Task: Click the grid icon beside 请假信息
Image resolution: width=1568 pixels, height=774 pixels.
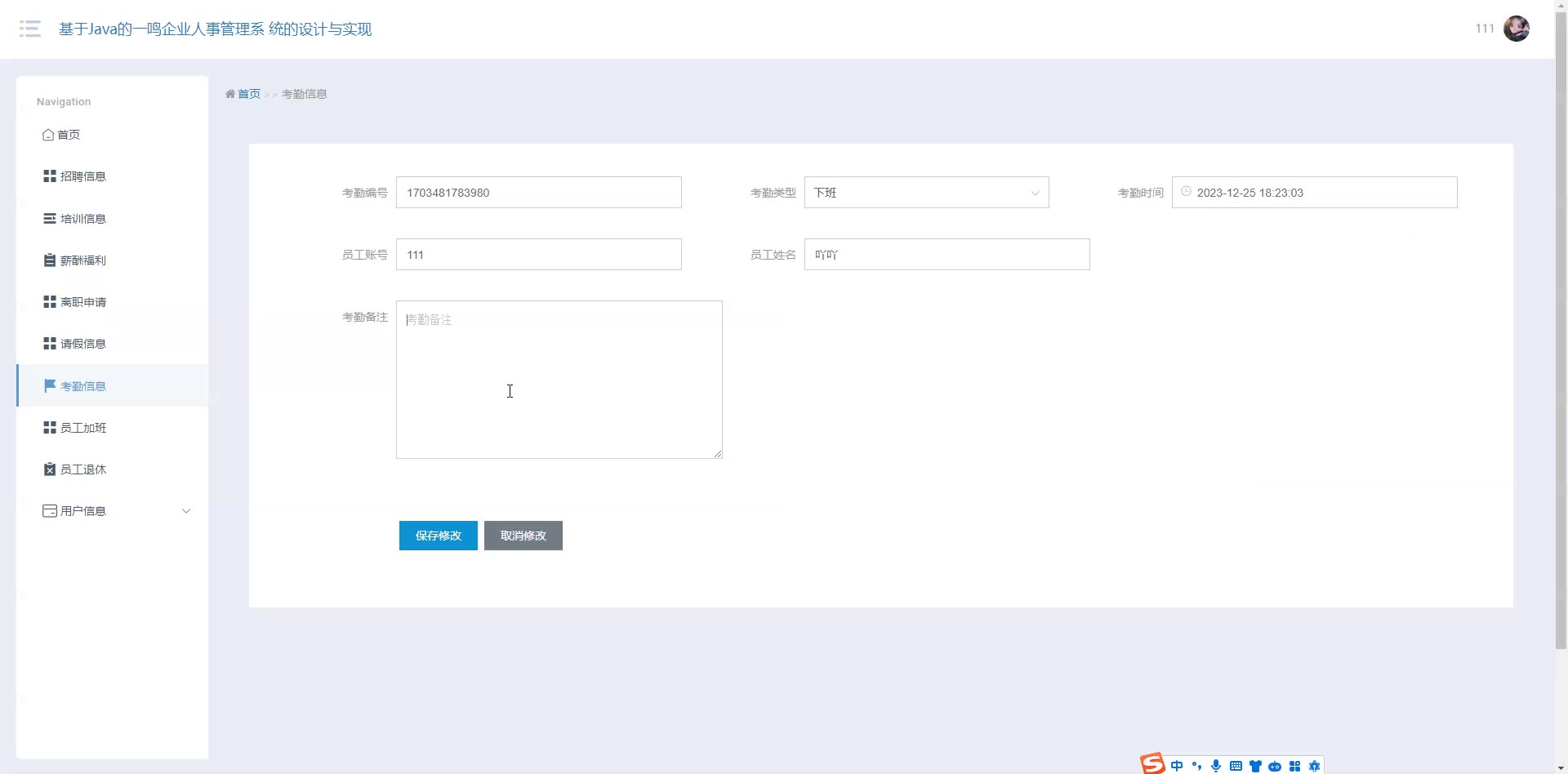Action: coord(50,344)
